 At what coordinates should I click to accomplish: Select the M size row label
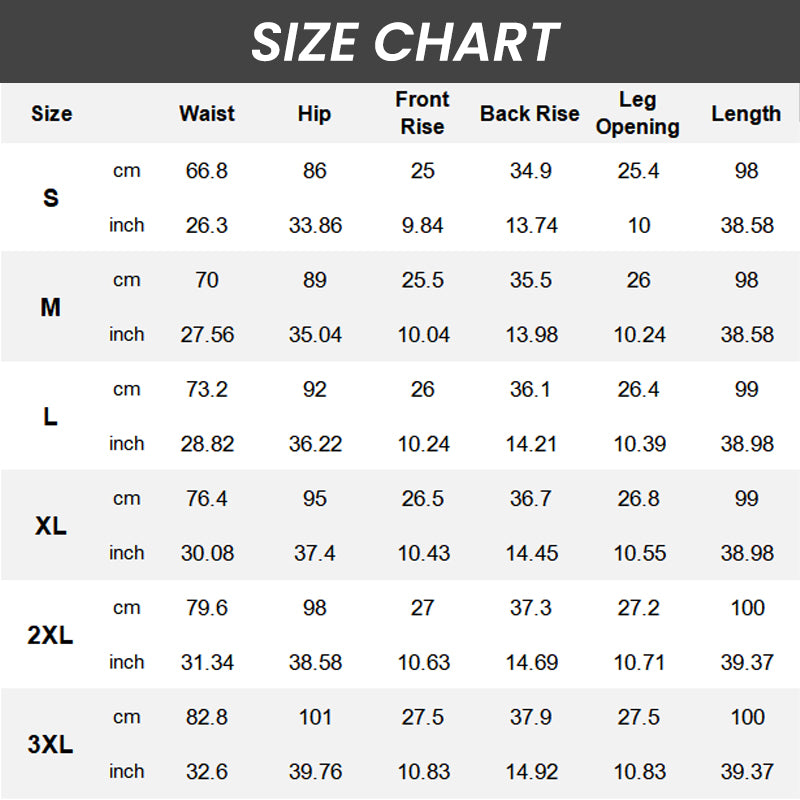(51, 308)
